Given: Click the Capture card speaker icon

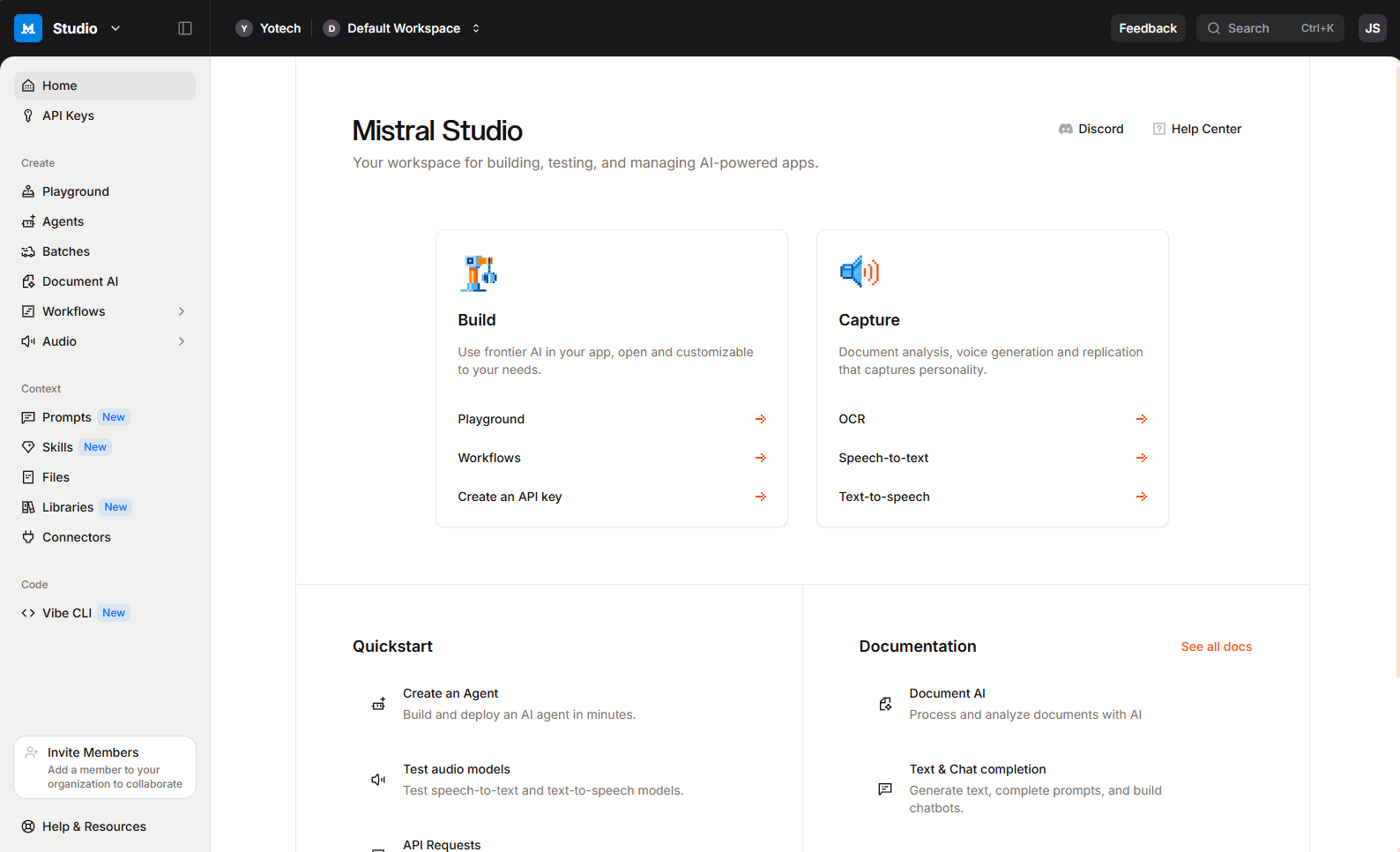Looking at the screenshot, I should (860, 273).
